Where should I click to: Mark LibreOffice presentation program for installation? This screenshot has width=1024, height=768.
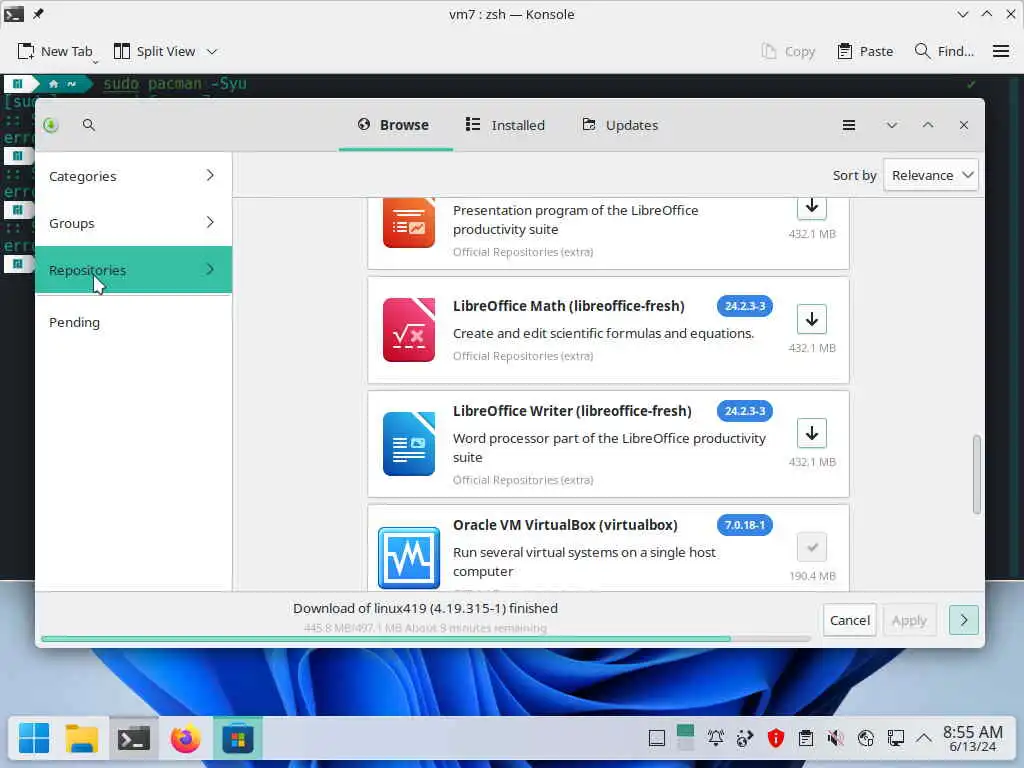click(812, 207)
